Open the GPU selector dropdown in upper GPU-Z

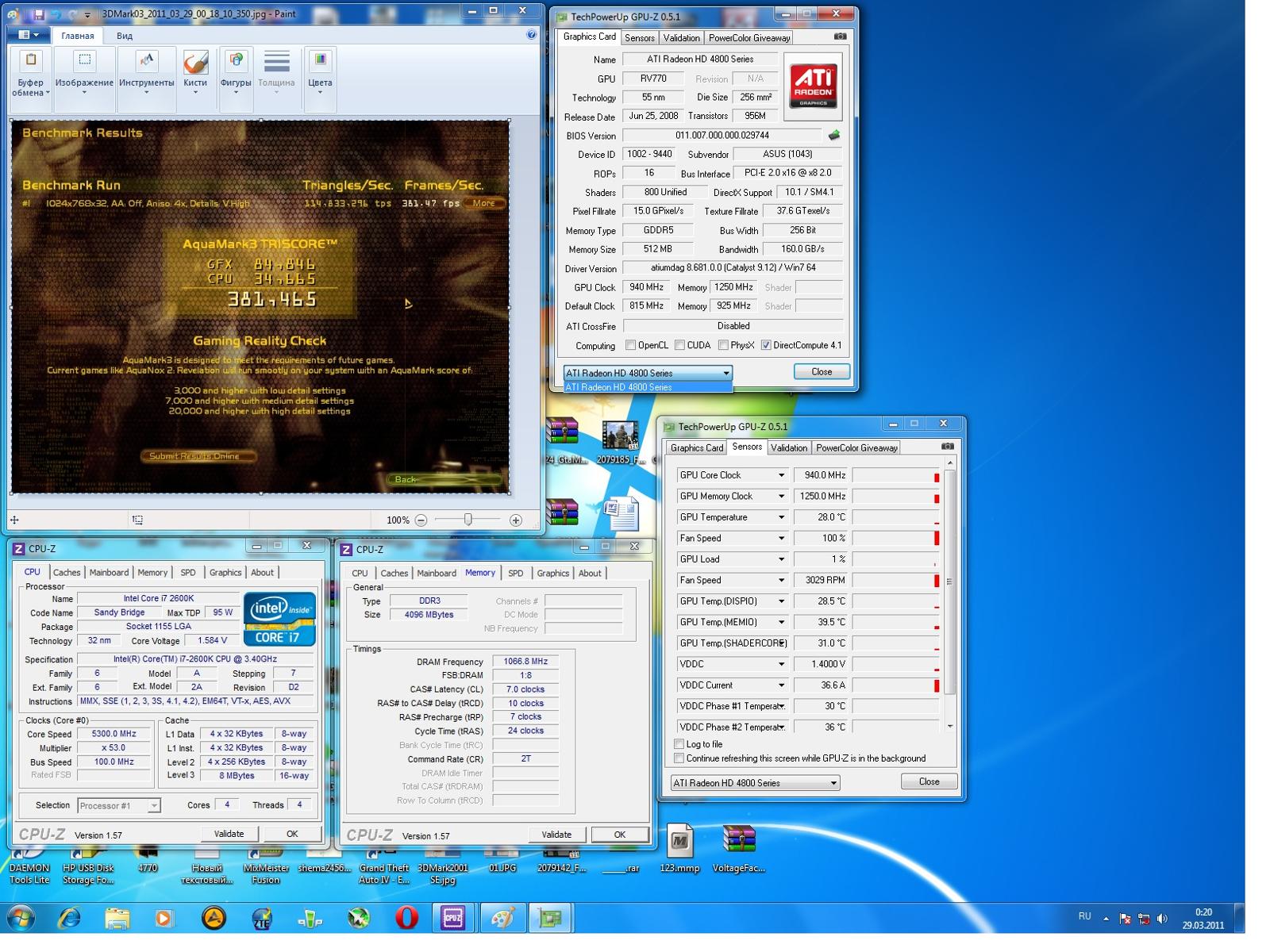(x=648, y=373)
